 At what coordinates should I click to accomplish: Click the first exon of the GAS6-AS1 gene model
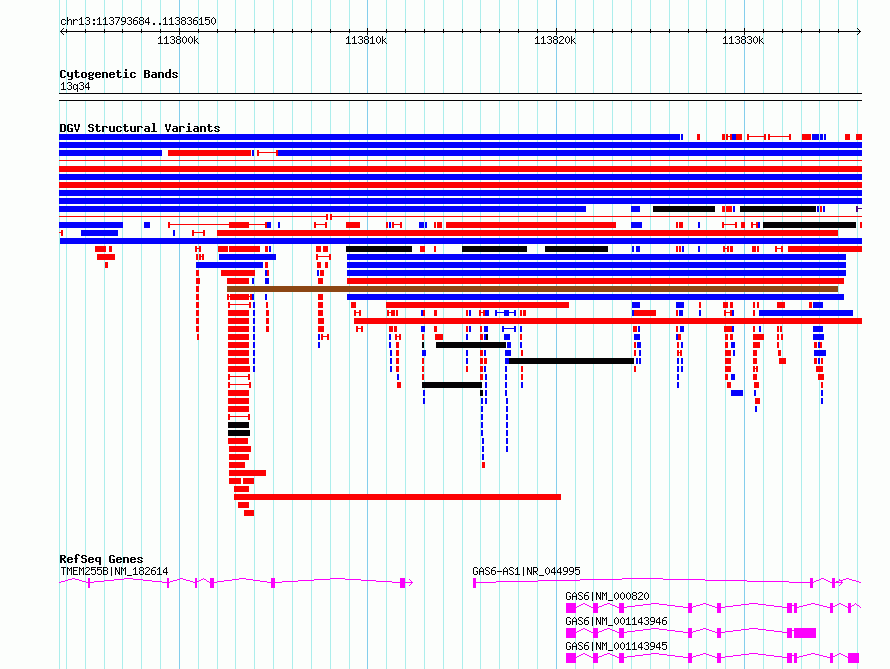click(475, 583)
